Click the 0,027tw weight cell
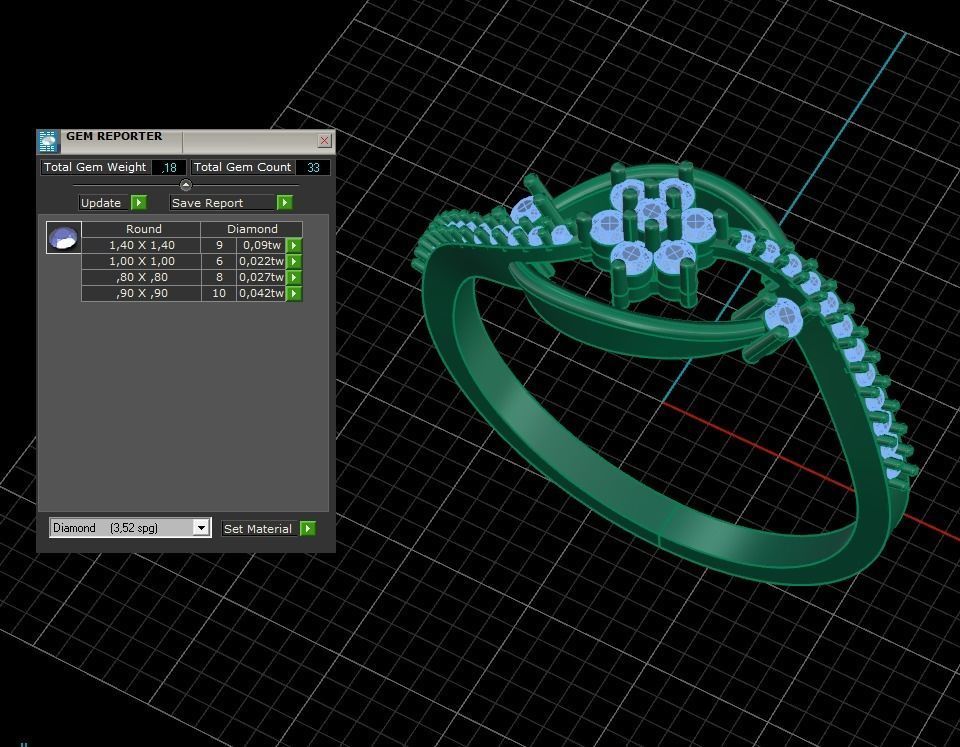The width and height of the screenshot is (960, 747). [x=261, y=277]
